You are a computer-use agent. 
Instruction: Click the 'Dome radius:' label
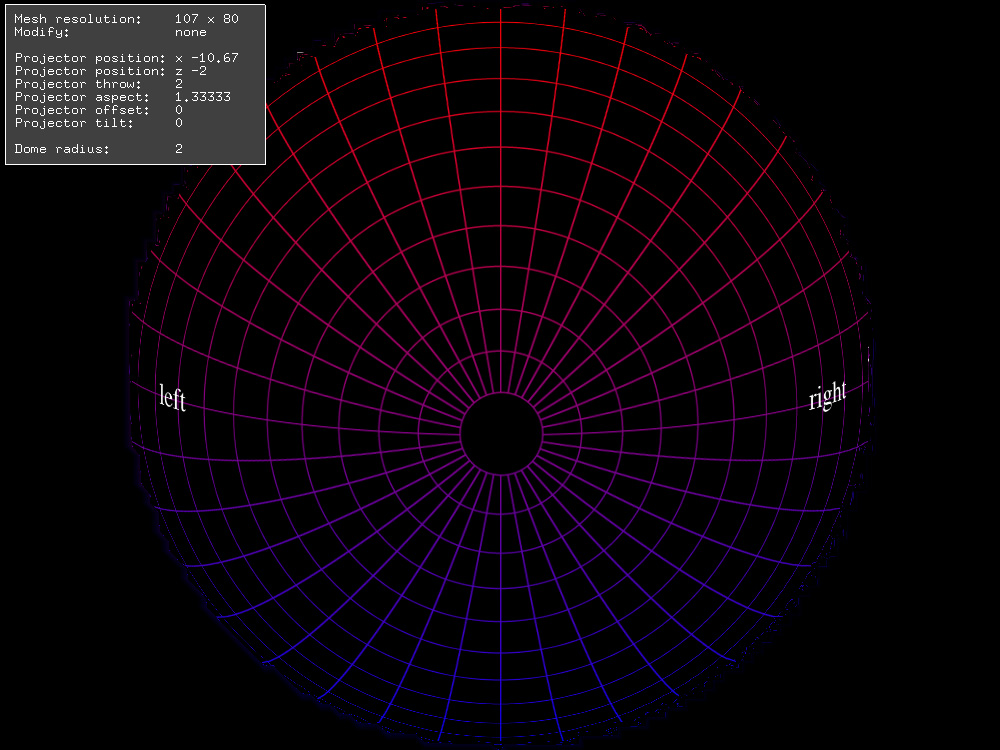[x=62, y=149]
